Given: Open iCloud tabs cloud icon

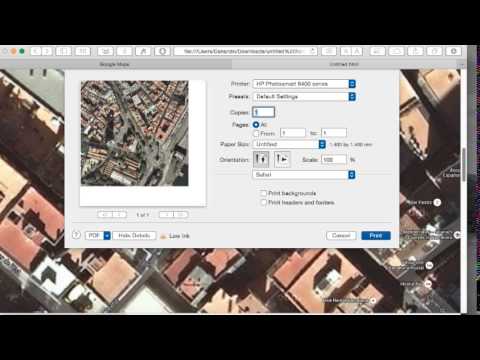Looking at the screenshot, I should pos(396,51).
